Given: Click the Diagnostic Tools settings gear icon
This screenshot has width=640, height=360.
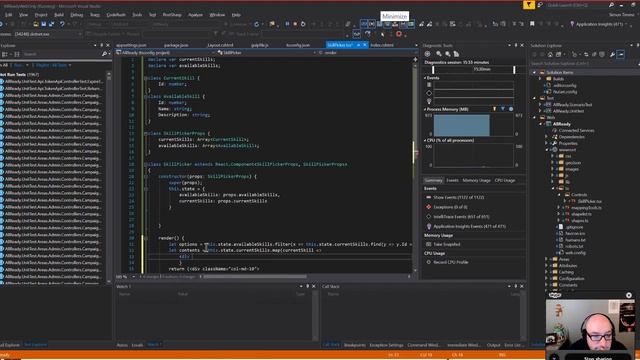Looking at the screenshot, I should [427, 54].
